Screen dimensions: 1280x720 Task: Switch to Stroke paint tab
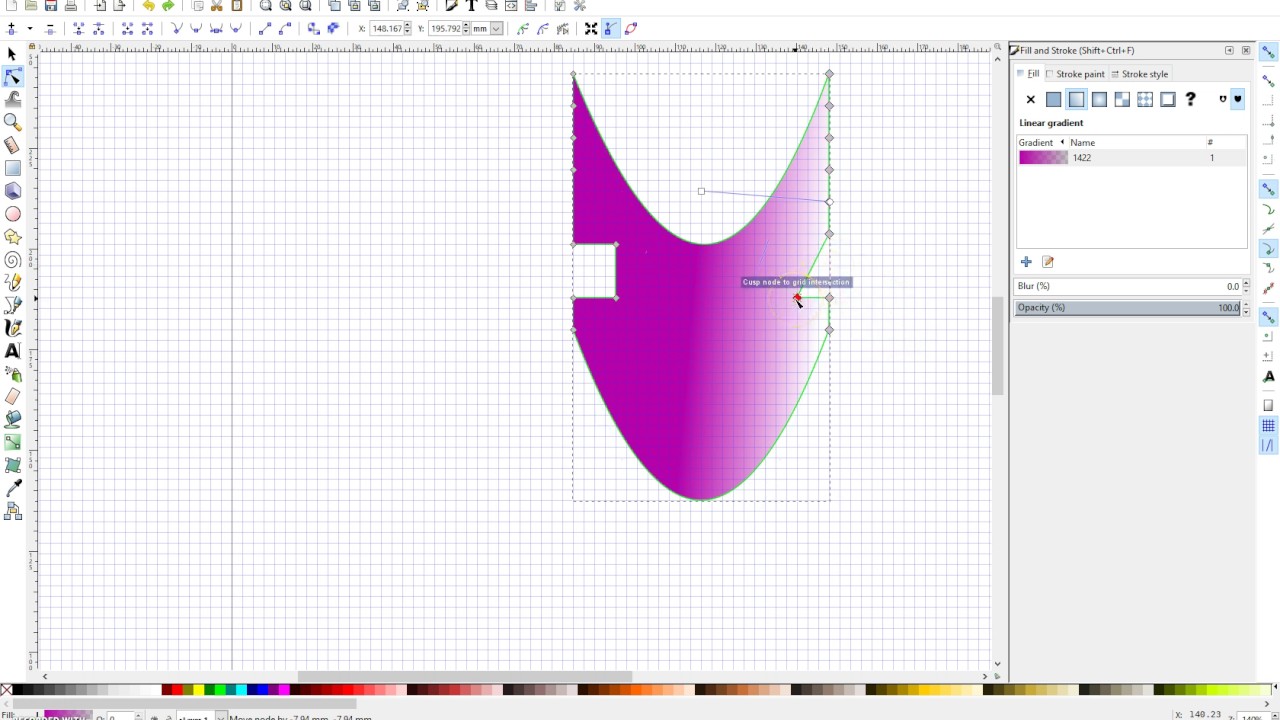point(1075,74)
